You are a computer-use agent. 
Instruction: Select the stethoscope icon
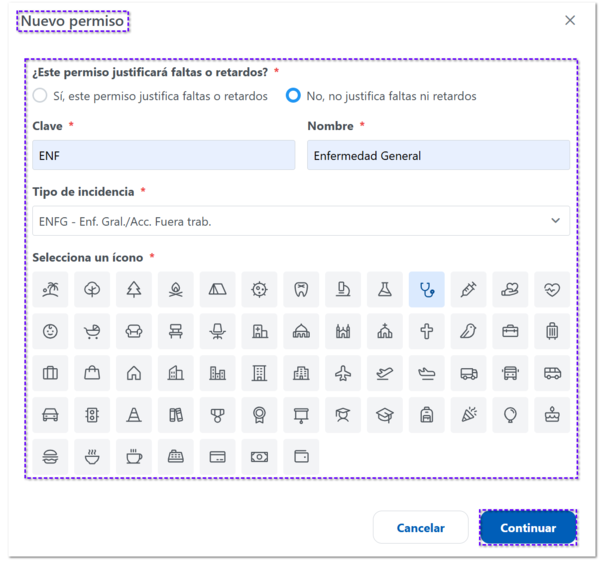pos(427,289)
